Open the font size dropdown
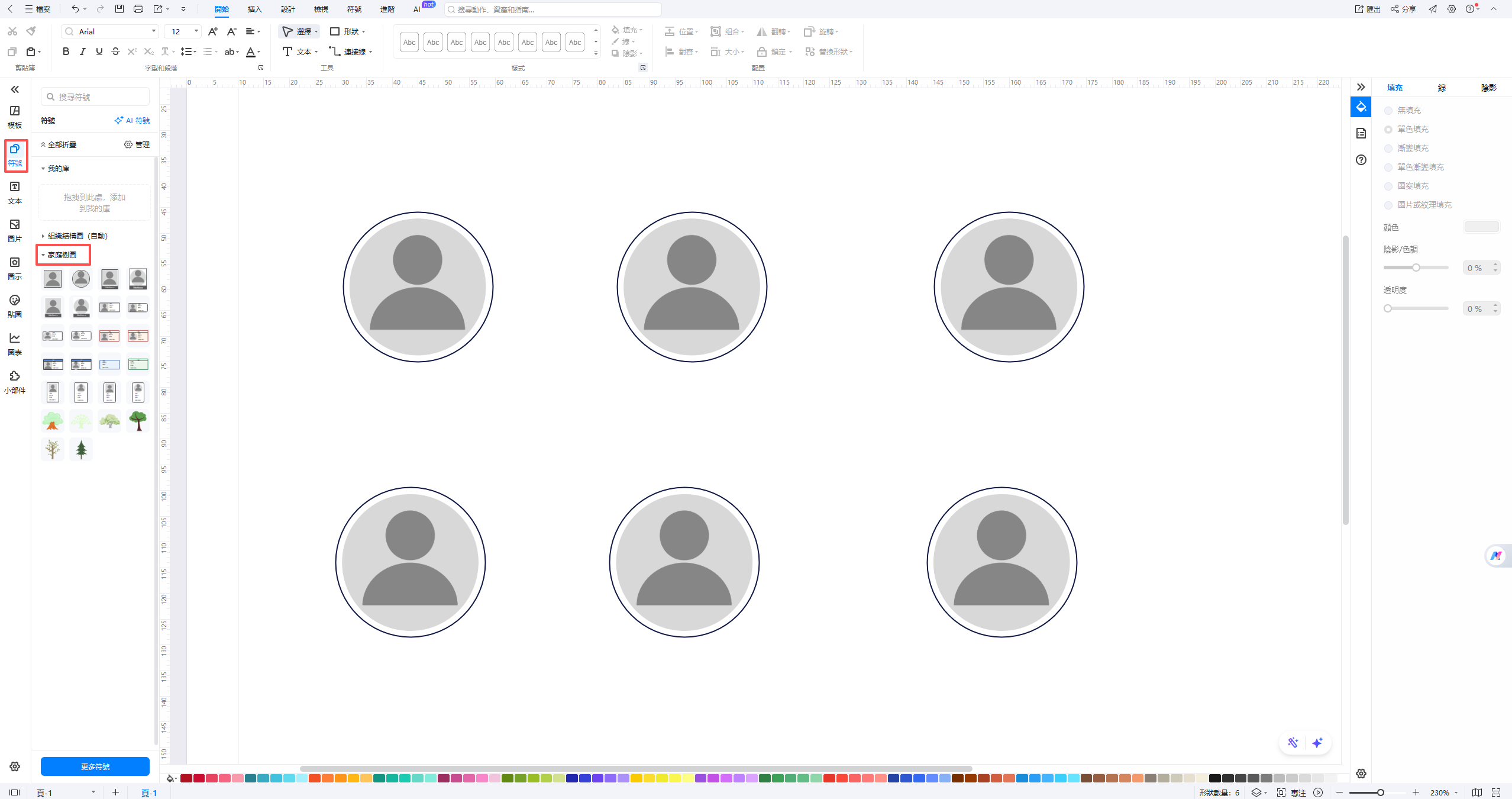The width and height of the screenshot is (1512, 799). 196,31
